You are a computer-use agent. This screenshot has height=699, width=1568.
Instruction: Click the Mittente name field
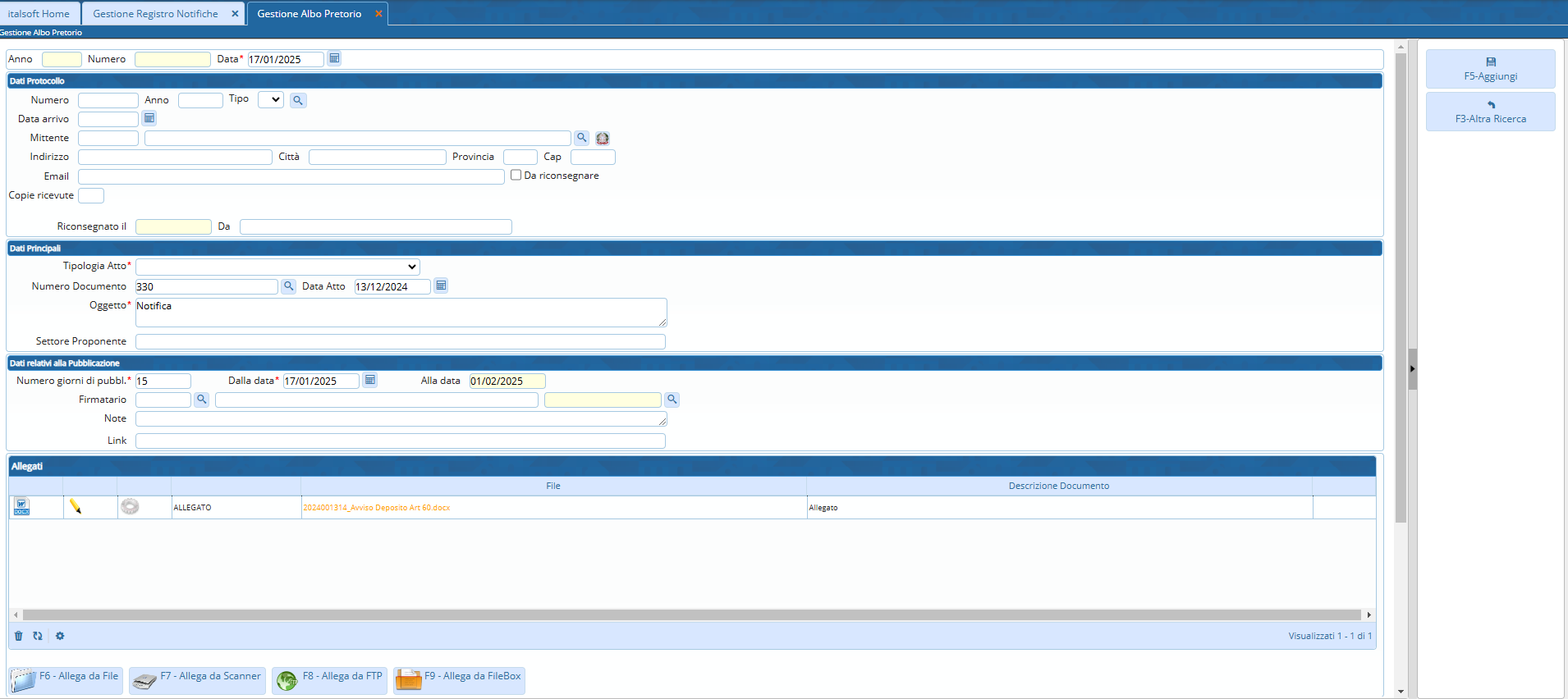[358, 138]
